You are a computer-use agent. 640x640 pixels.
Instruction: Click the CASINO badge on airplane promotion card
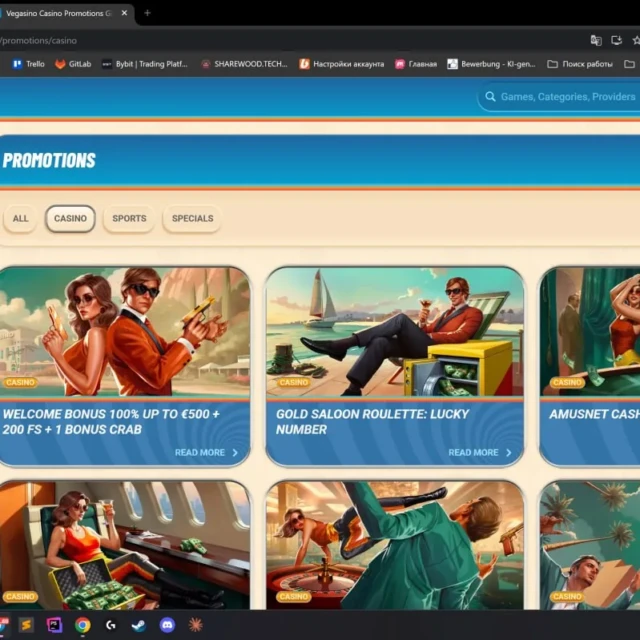(20, 597)
